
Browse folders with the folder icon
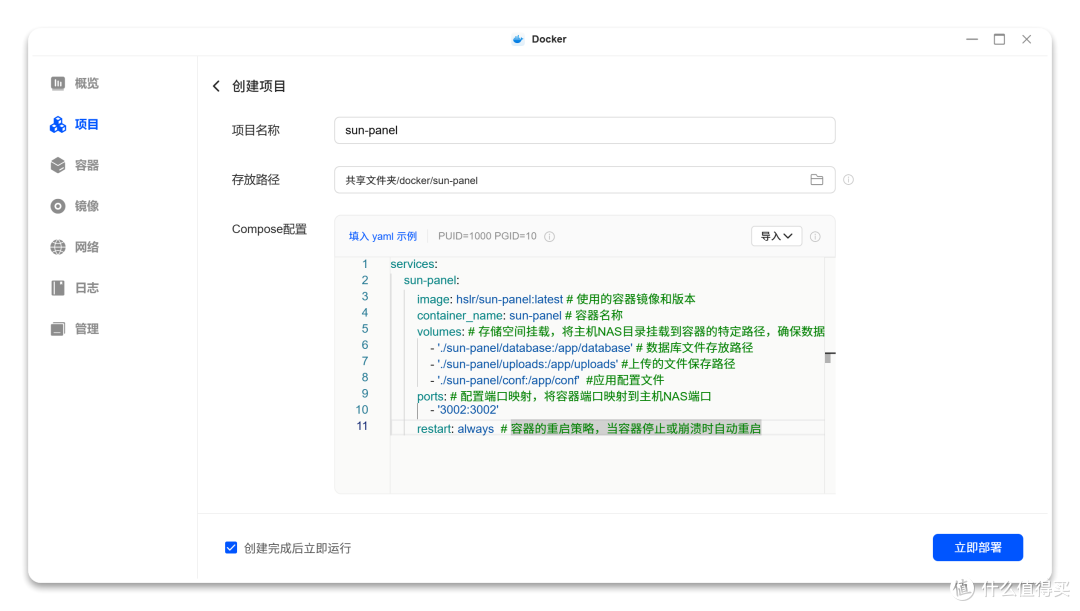pos(816,180)
